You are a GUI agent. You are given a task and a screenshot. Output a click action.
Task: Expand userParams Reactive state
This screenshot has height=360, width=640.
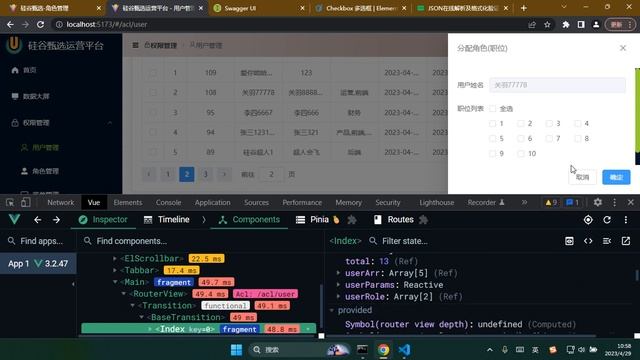point(338,285)
